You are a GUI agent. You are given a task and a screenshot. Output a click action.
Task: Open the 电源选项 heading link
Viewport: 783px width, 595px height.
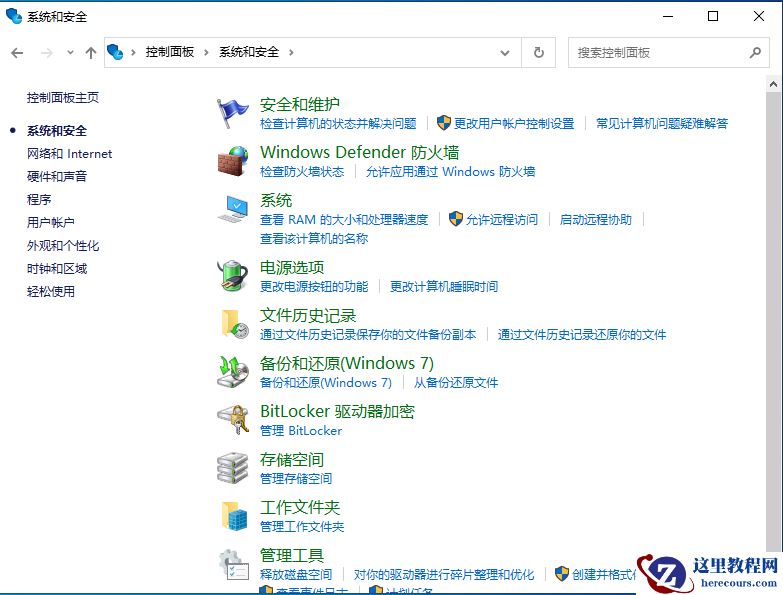(x=292, y=268)
